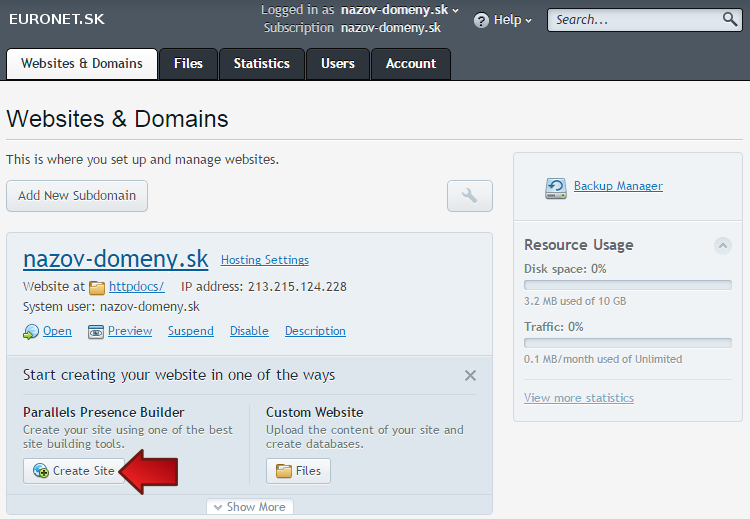The image size is (750, 519).
Task: Click the search magnifier icon
Action: [730, 20]
